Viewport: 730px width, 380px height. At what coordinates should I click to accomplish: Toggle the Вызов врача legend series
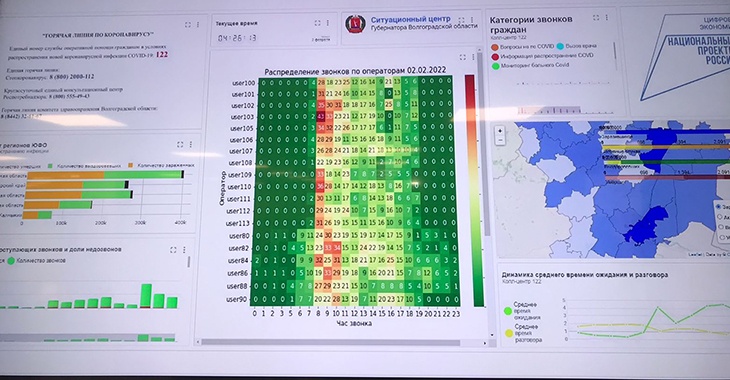click(x=576, y=46)
